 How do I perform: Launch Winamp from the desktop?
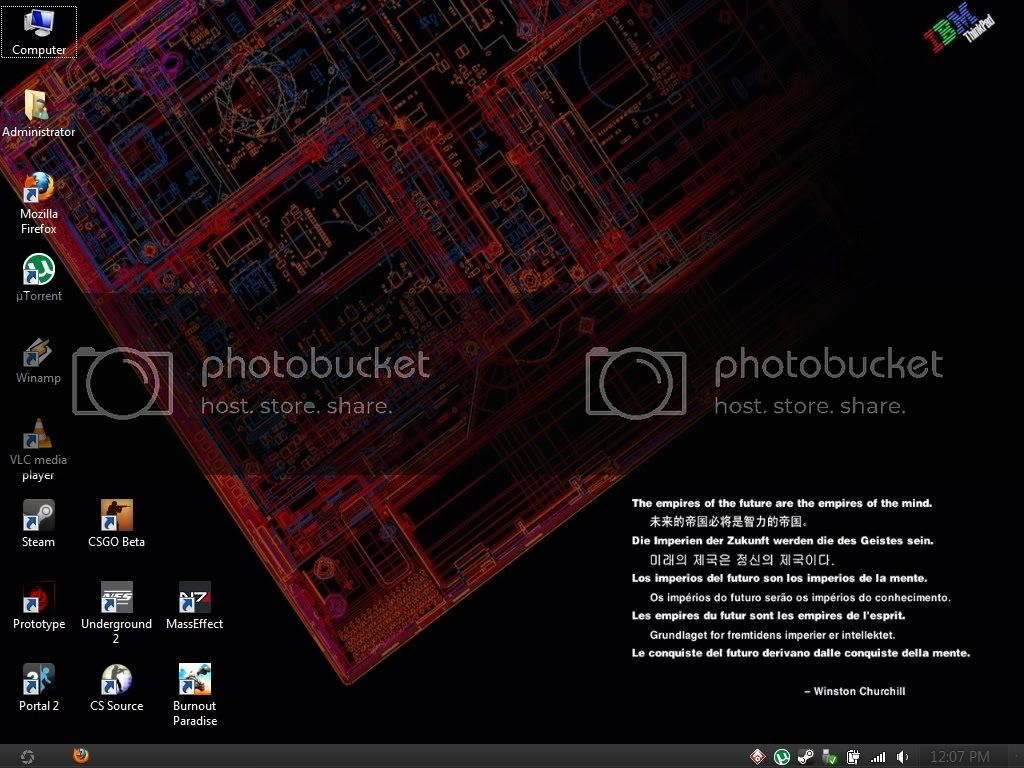pos(38,353)
